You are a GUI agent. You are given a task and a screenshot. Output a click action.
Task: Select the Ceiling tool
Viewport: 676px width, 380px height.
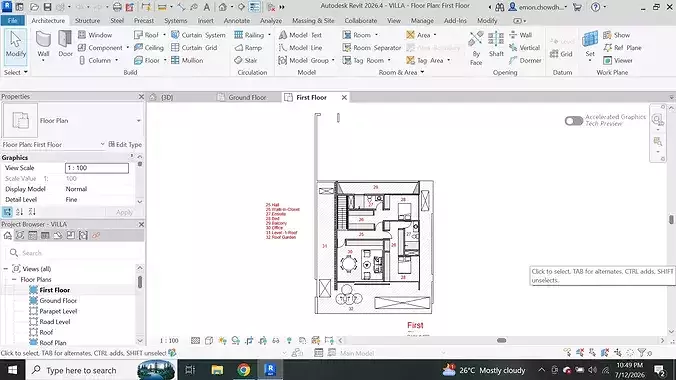[149, 47]
